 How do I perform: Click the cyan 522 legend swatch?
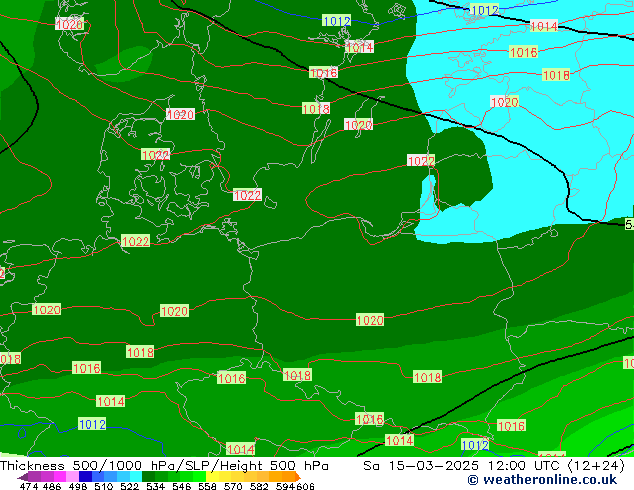click(x=136, y=477)
